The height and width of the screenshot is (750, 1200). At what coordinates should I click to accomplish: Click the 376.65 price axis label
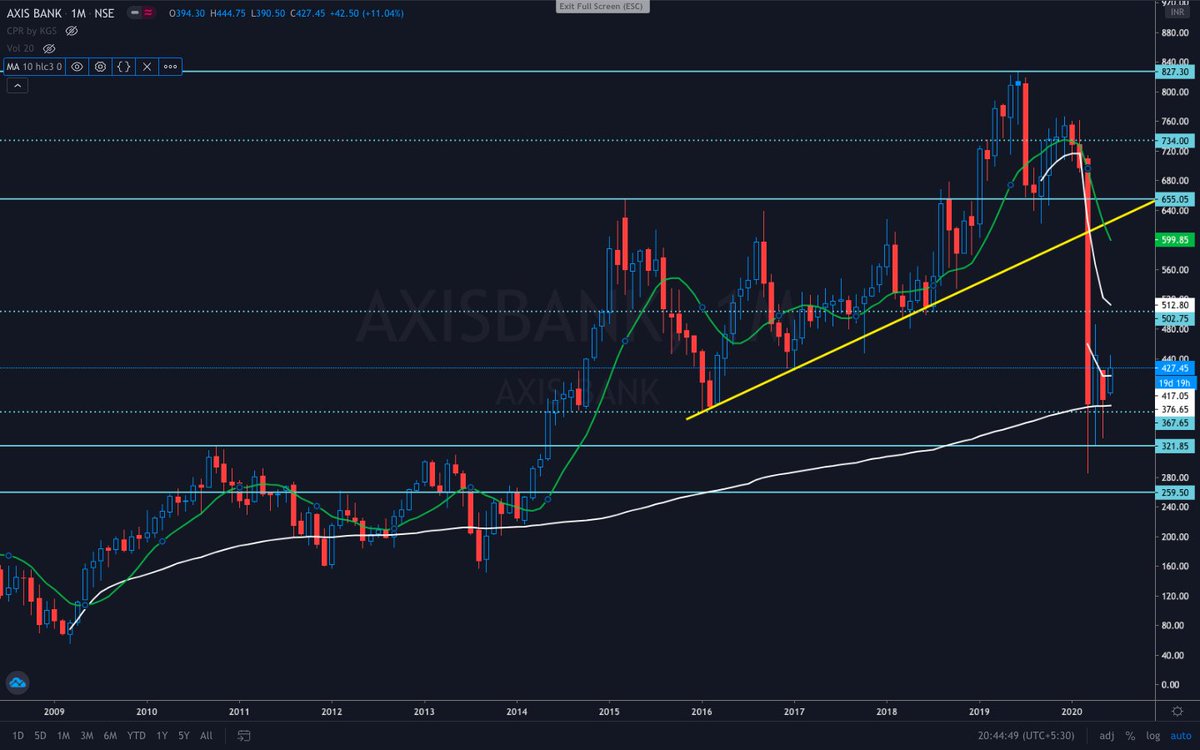pyautogui.click(x=1176, y=409)
